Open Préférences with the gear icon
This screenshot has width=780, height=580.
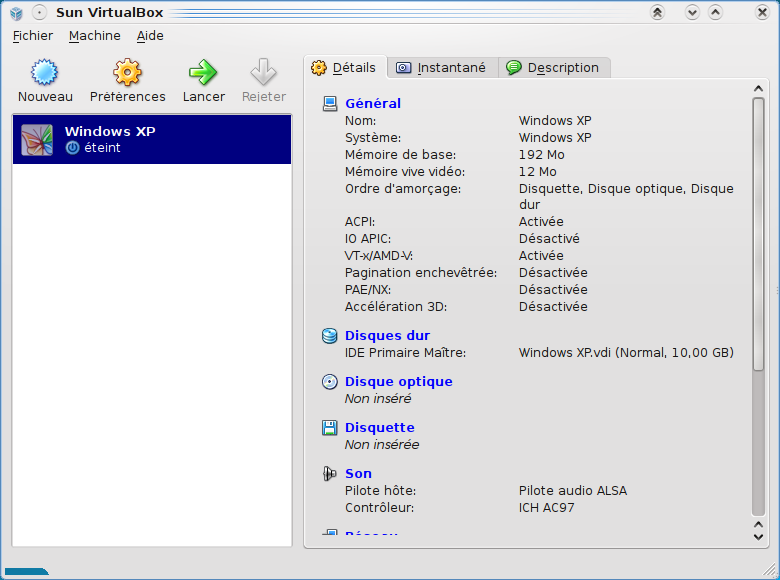127,73
